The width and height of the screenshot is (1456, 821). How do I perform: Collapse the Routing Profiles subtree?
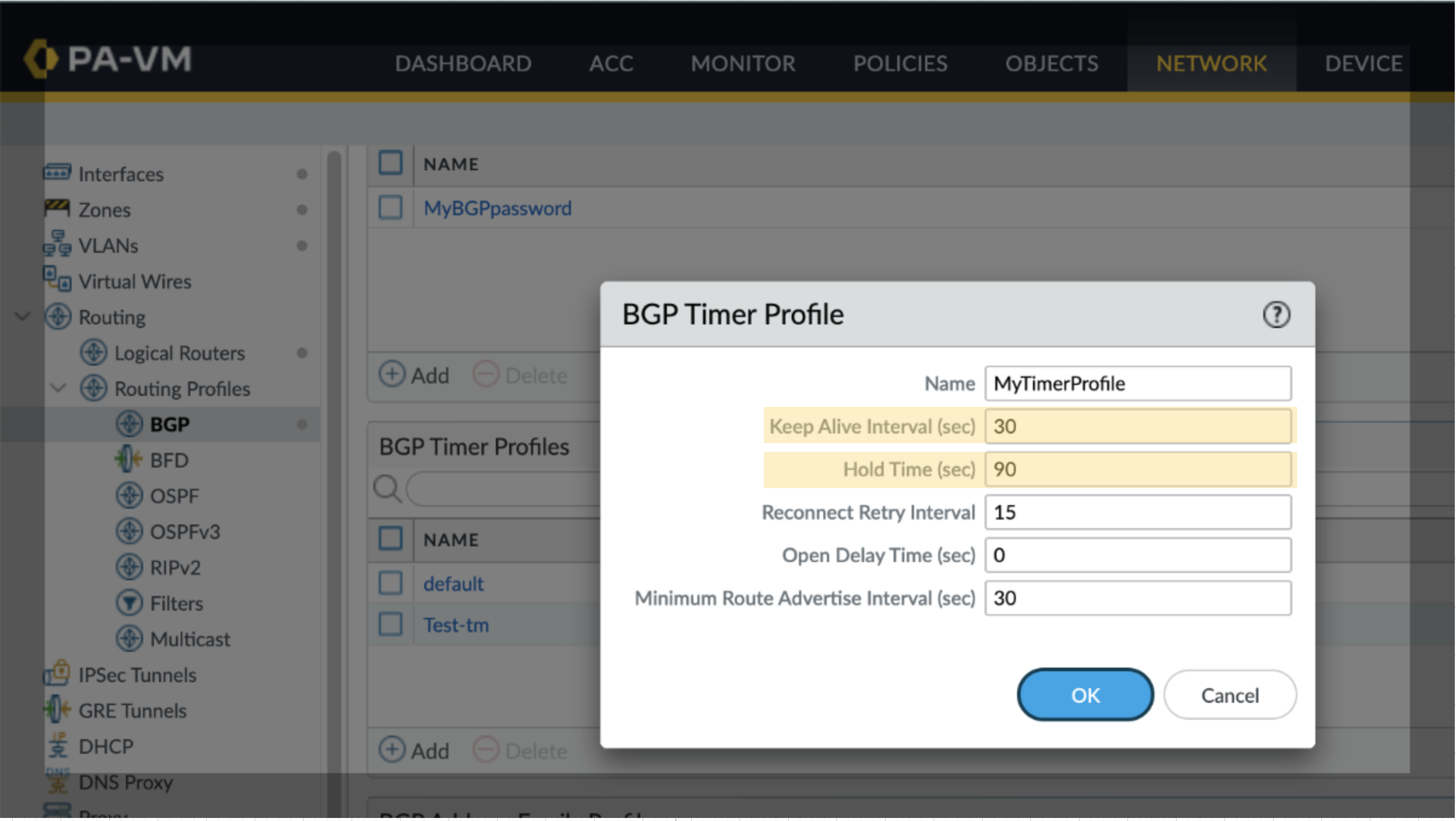(58, 388)
